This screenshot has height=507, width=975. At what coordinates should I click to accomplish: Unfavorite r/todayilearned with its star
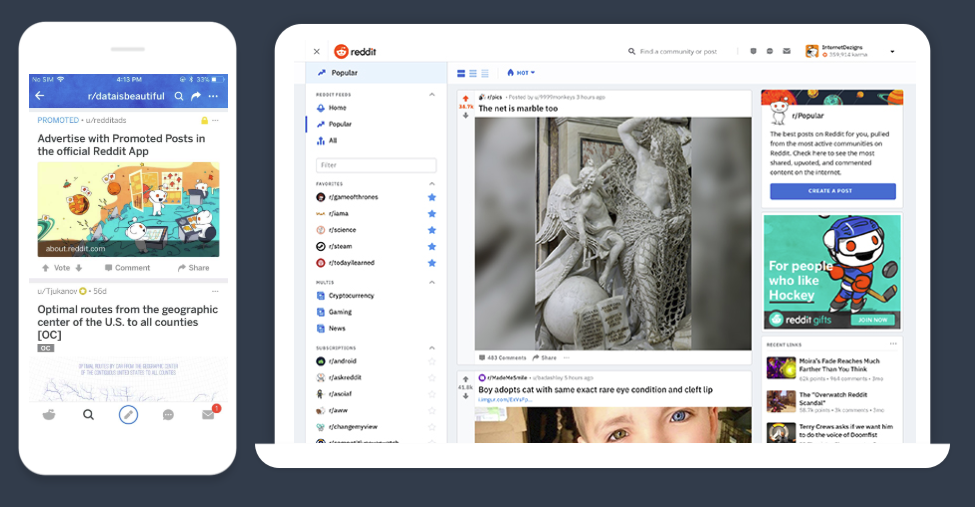(x=432, y=263)
